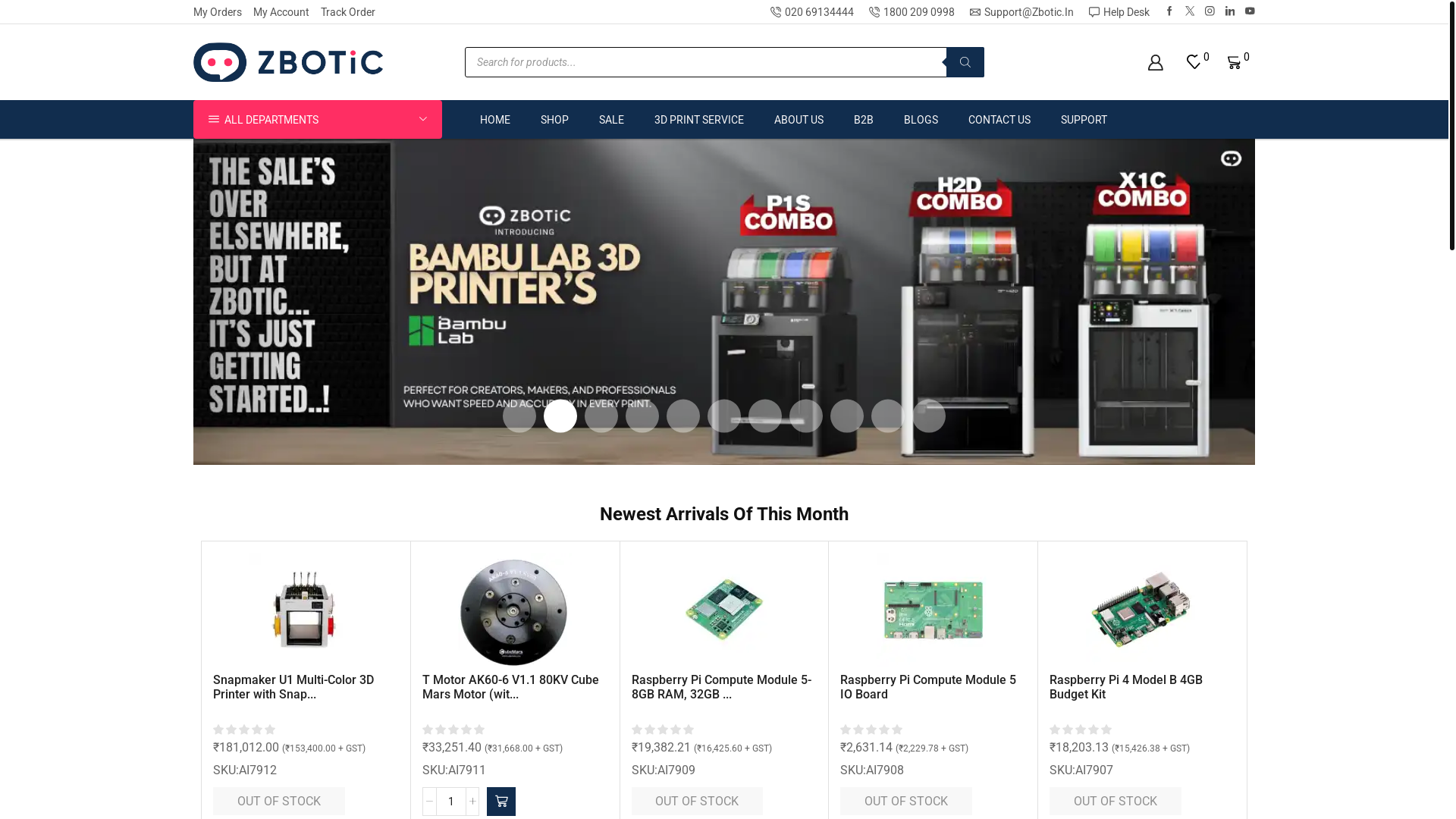Open the Blogs menu item

pos(921,120)
